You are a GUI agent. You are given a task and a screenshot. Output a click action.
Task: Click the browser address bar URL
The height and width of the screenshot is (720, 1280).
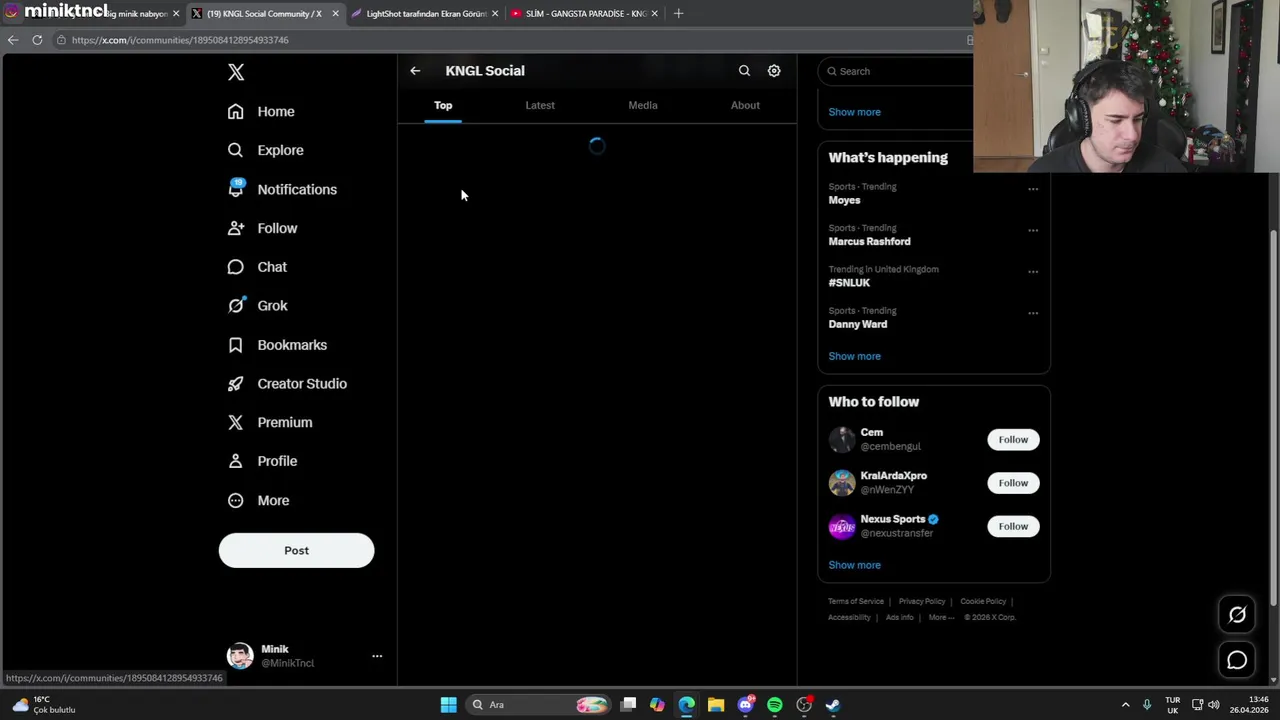pos(180,40)
